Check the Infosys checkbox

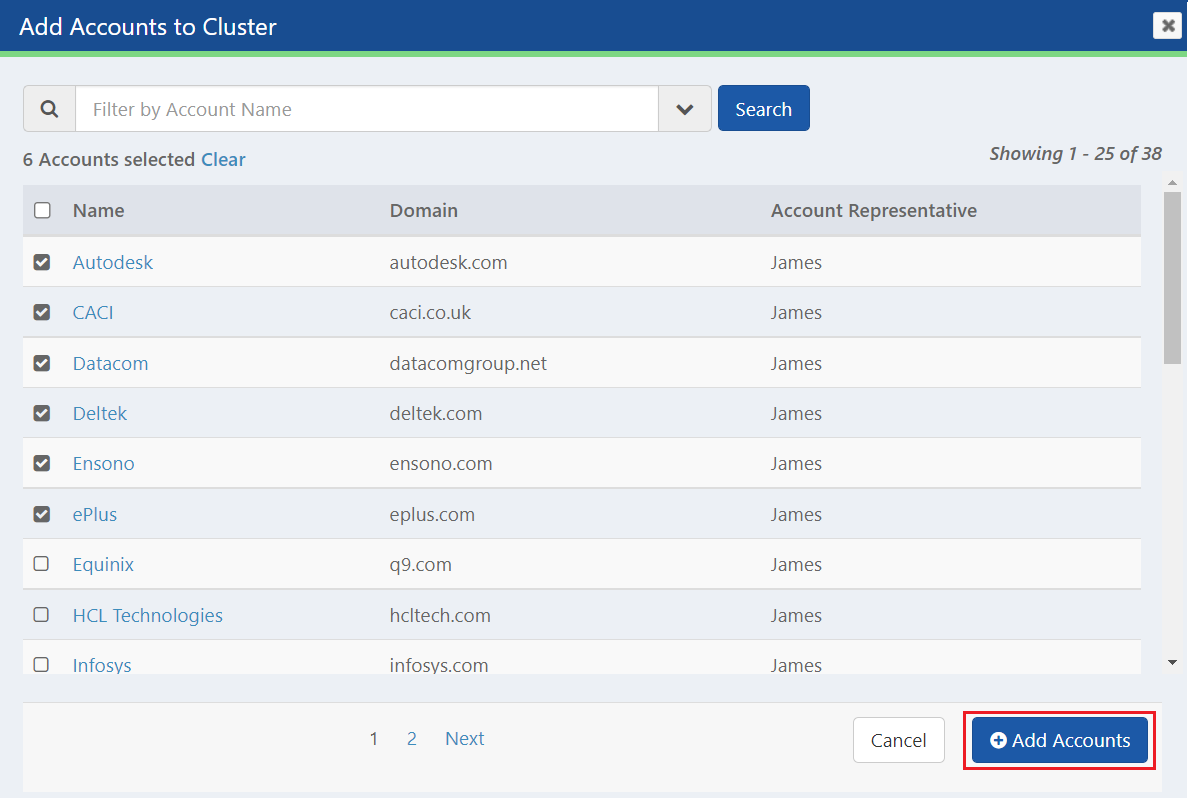tap(42, 665)
